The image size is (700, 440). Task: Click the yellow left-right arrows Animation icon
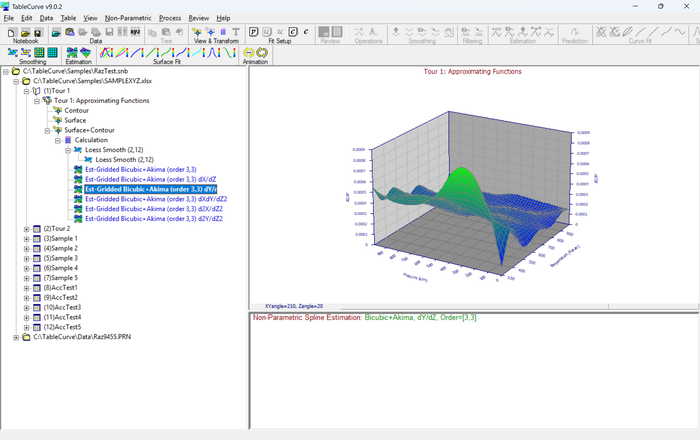click(x=249, y=53)
